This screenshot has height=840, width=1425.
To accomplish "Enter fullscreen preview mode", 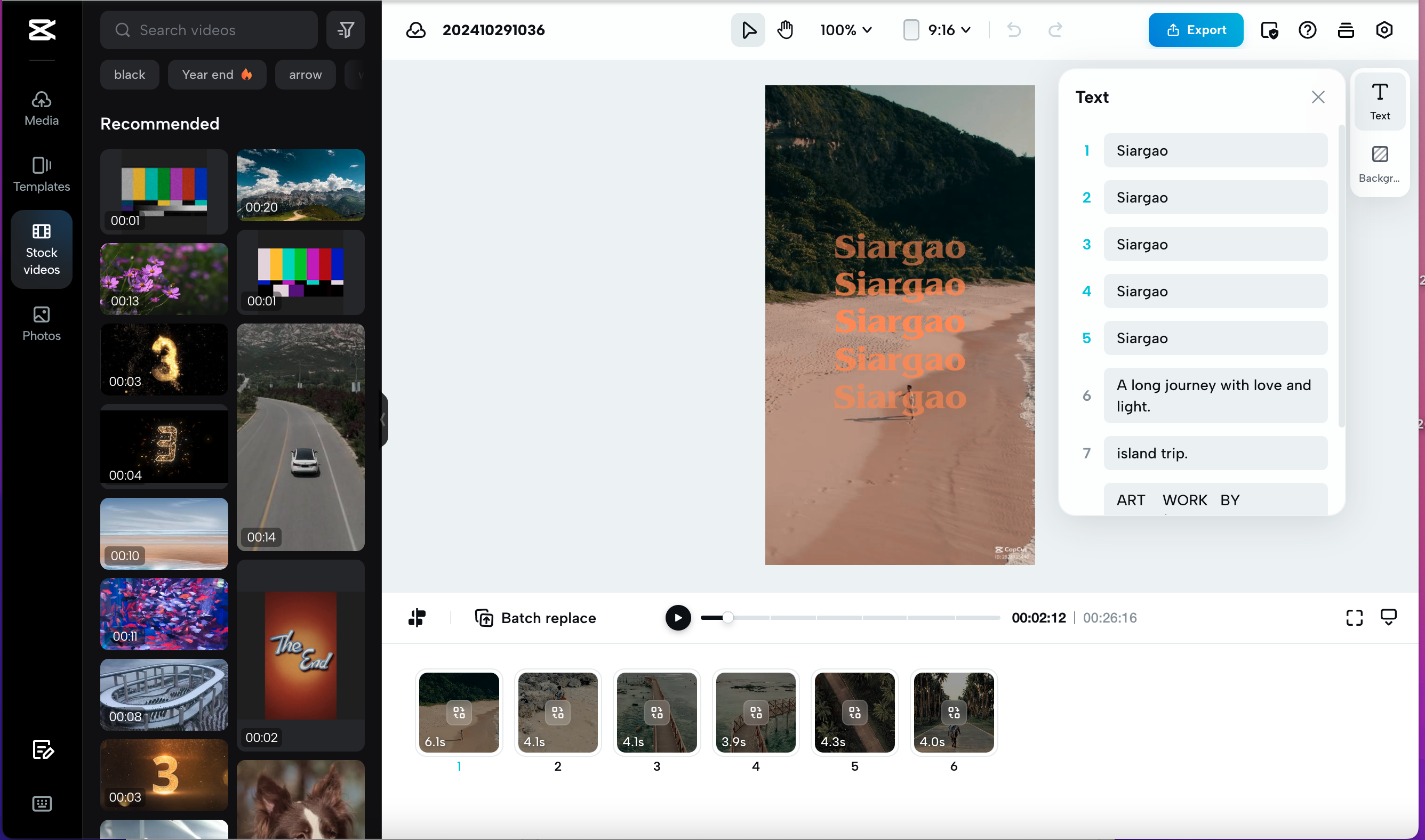I will (1354, 618).
